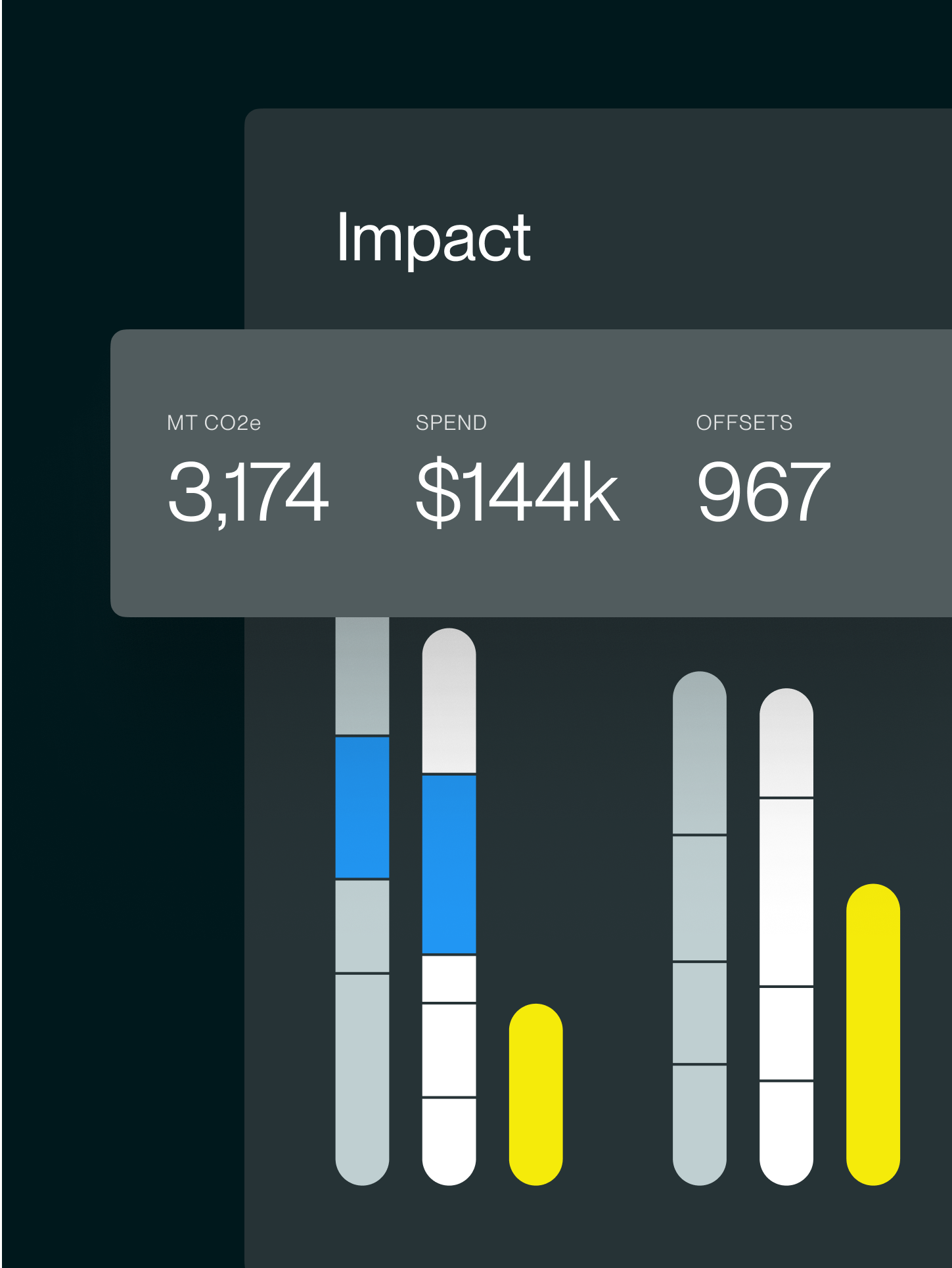Select the 967 offsets value

[763, 492]
